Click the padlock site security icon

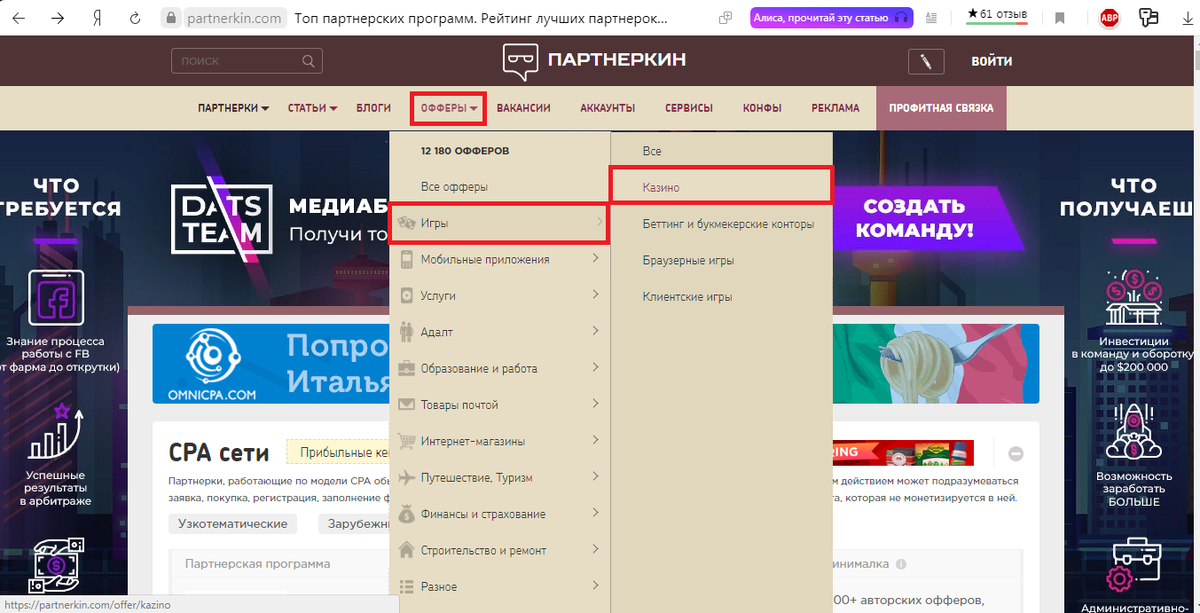(x=171, y=18)
